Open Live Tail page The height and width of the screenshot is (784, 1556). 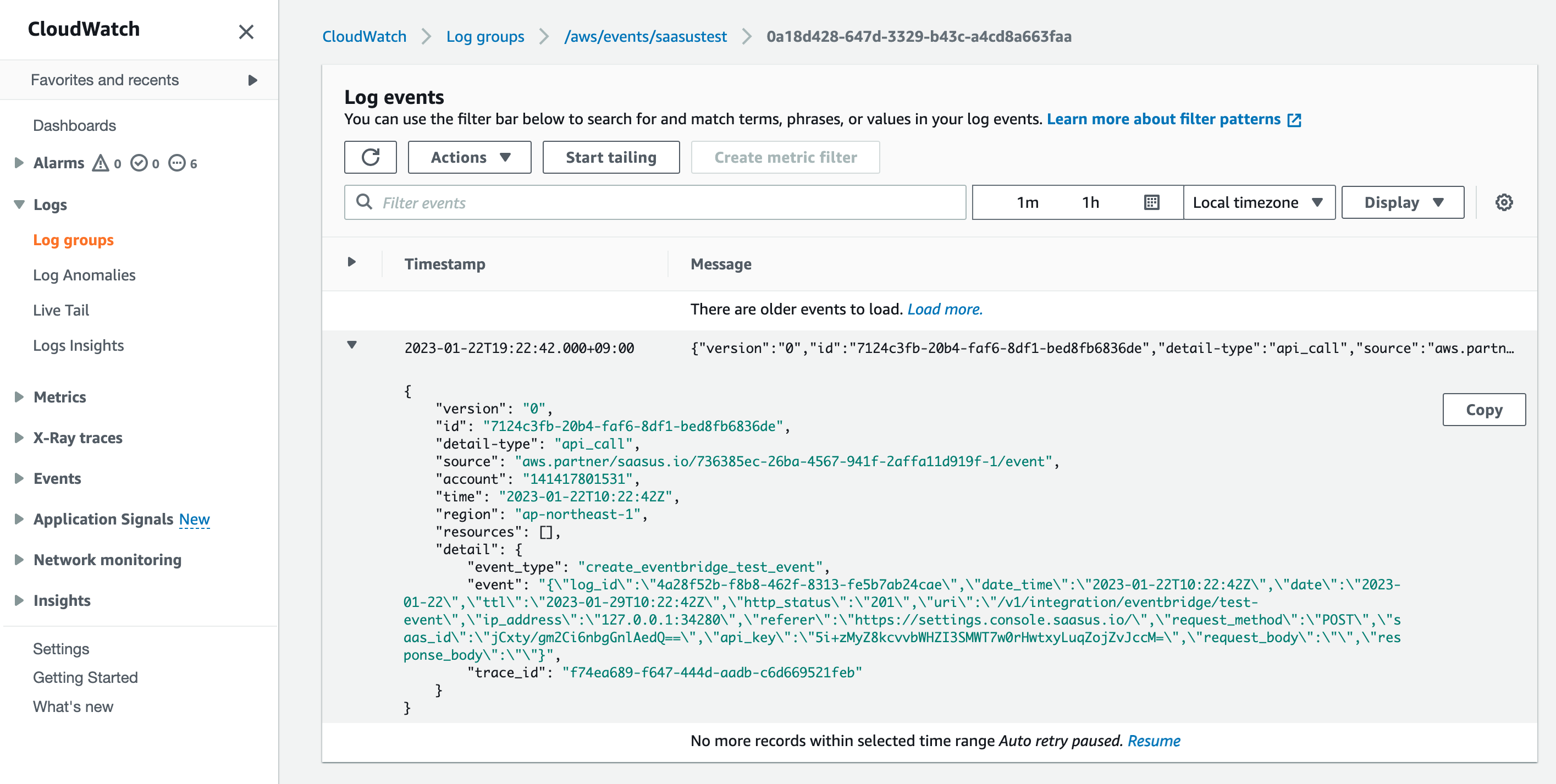click(61, 310)
